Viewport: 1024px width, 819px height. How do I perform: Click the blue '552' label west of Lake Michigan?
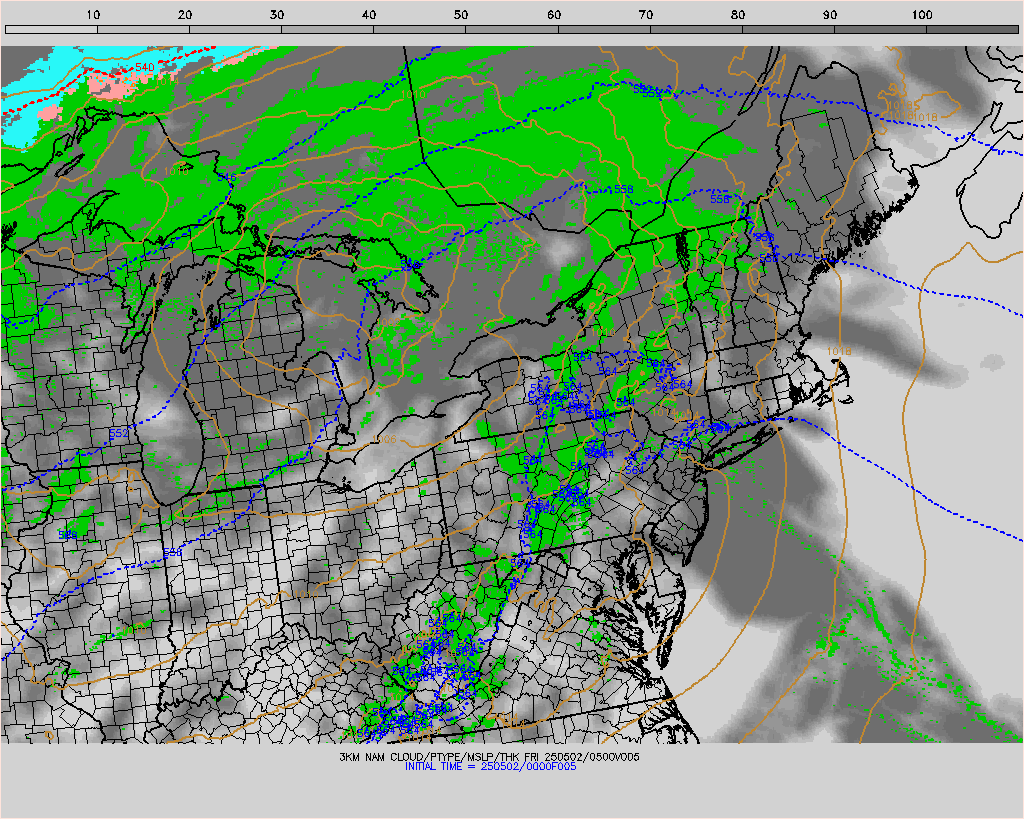pyautogui.click(x=118, y=434)
